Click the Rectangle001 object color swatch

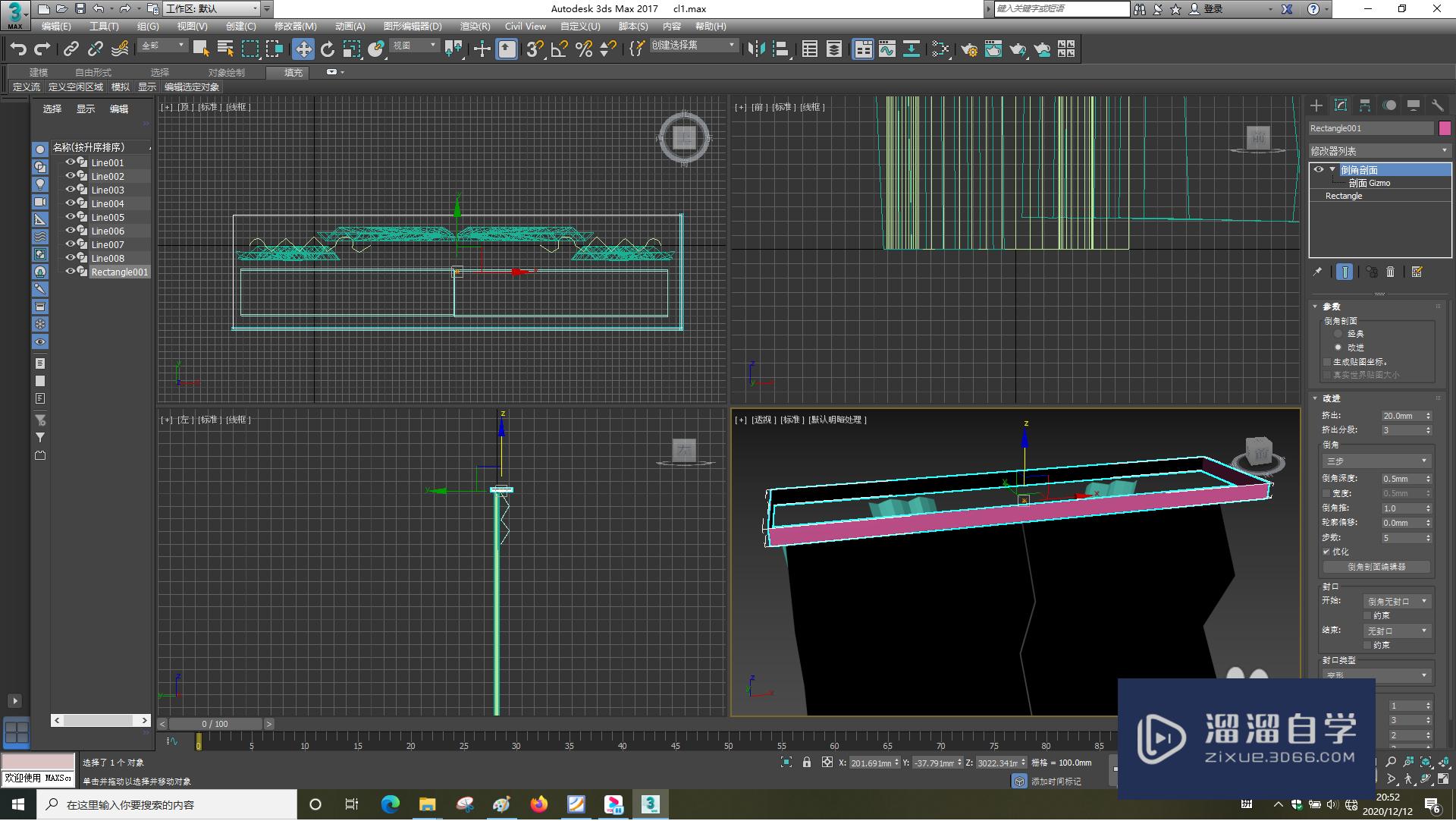1445,128
